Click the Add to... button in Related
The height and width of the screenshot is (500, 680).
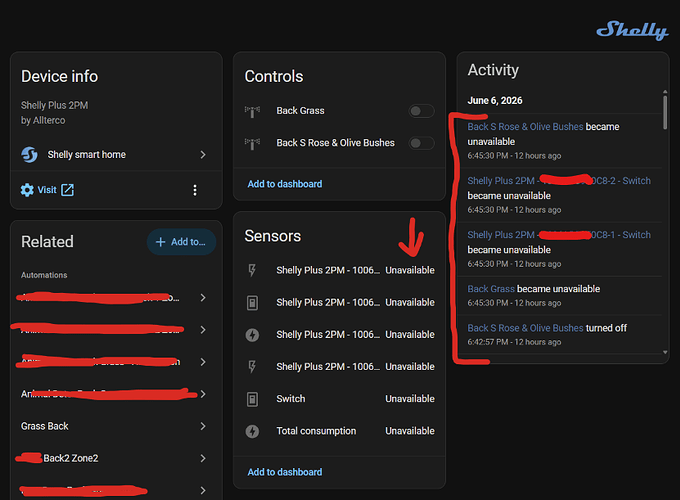pos(181,242)
